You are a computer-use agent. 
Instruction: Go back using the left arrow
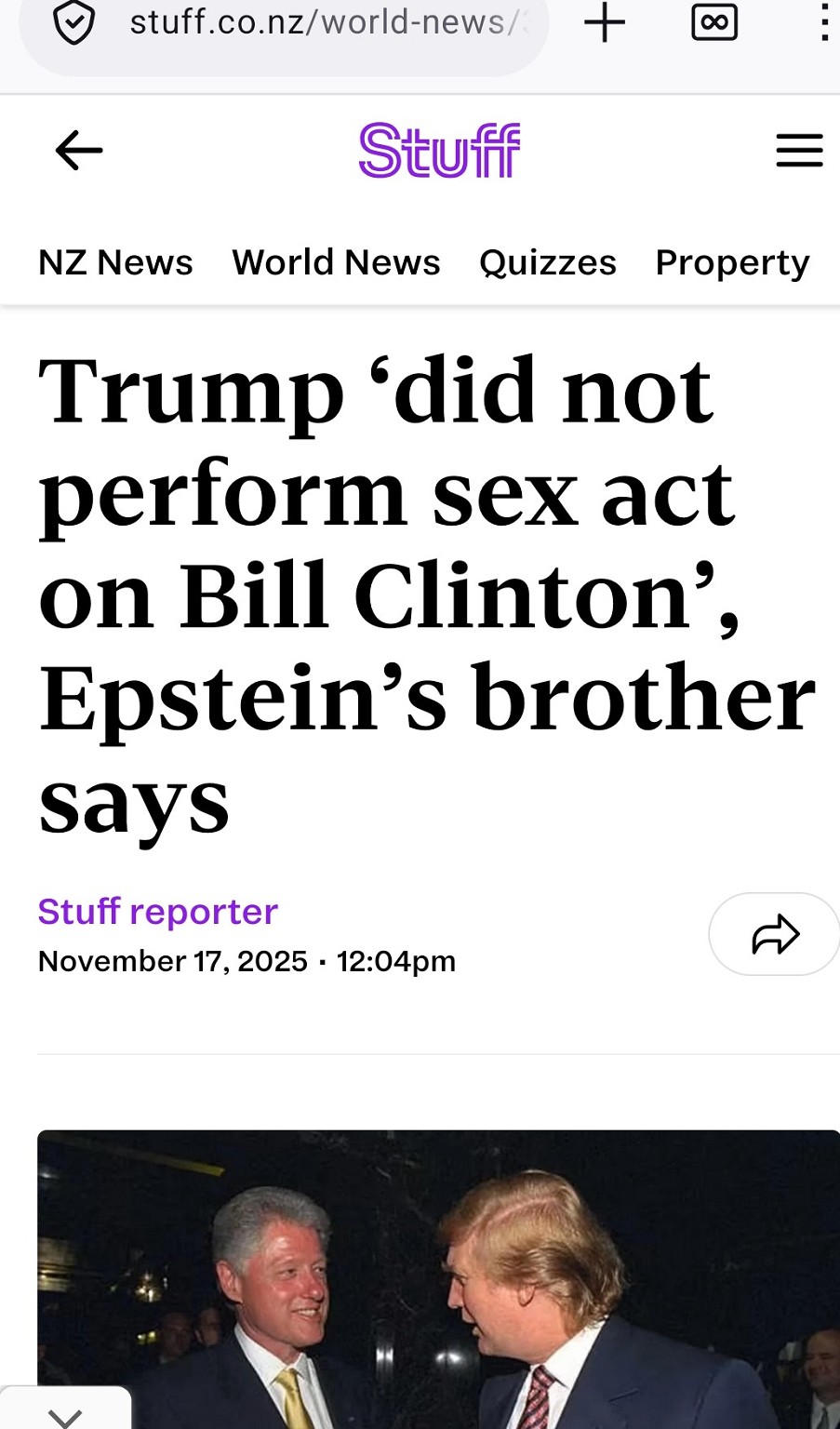tap(79, 151)
